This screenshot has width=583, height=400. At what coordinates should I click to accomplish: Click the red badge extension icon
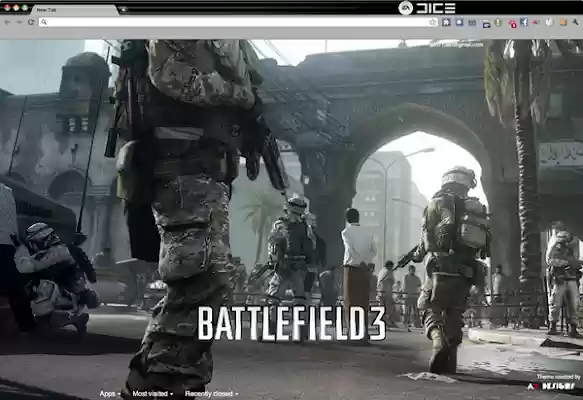click(512, 23)
